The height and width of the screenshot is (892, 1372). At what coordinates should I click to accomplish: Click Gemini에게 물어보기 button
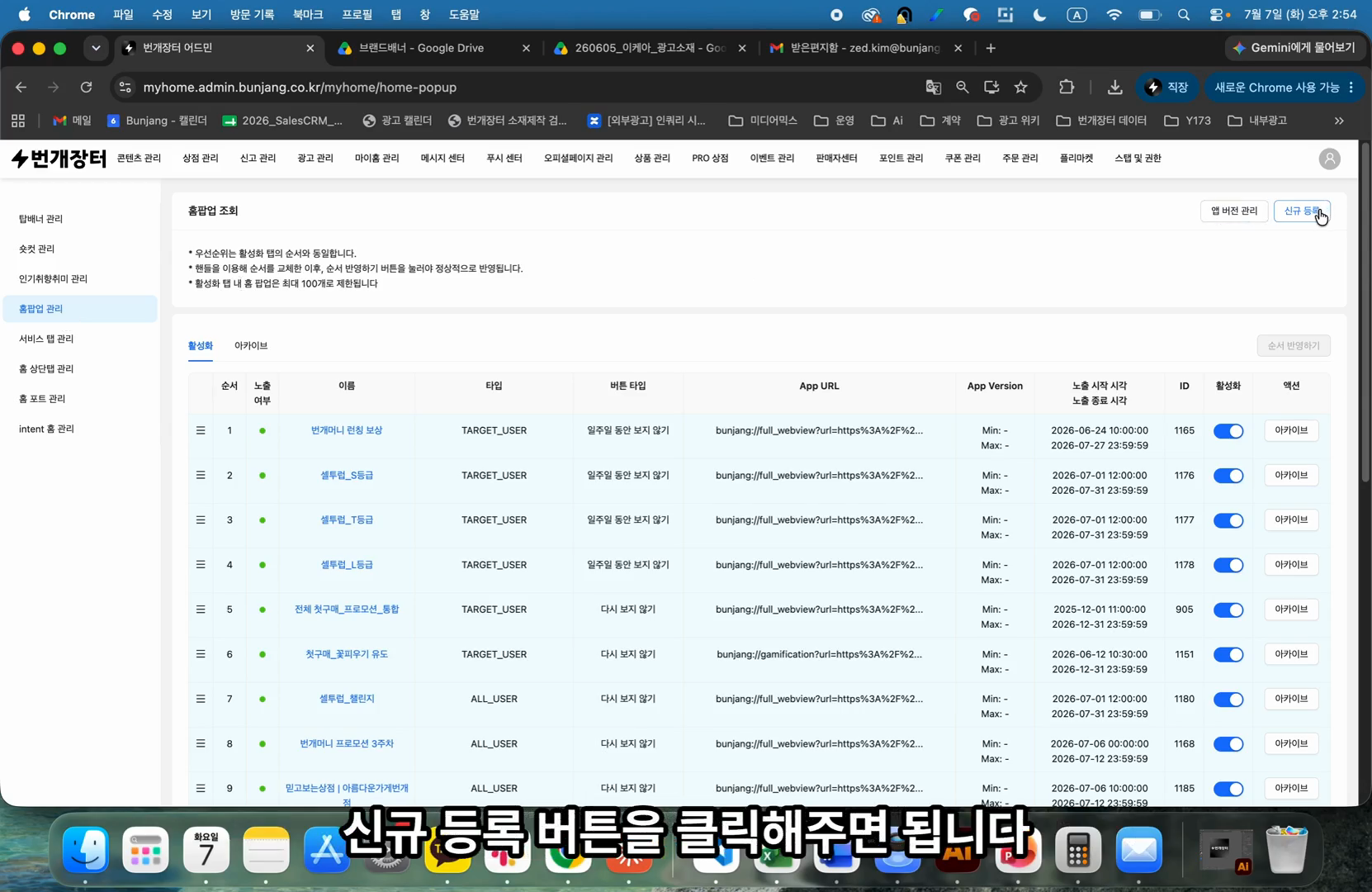click(1294, 49)
